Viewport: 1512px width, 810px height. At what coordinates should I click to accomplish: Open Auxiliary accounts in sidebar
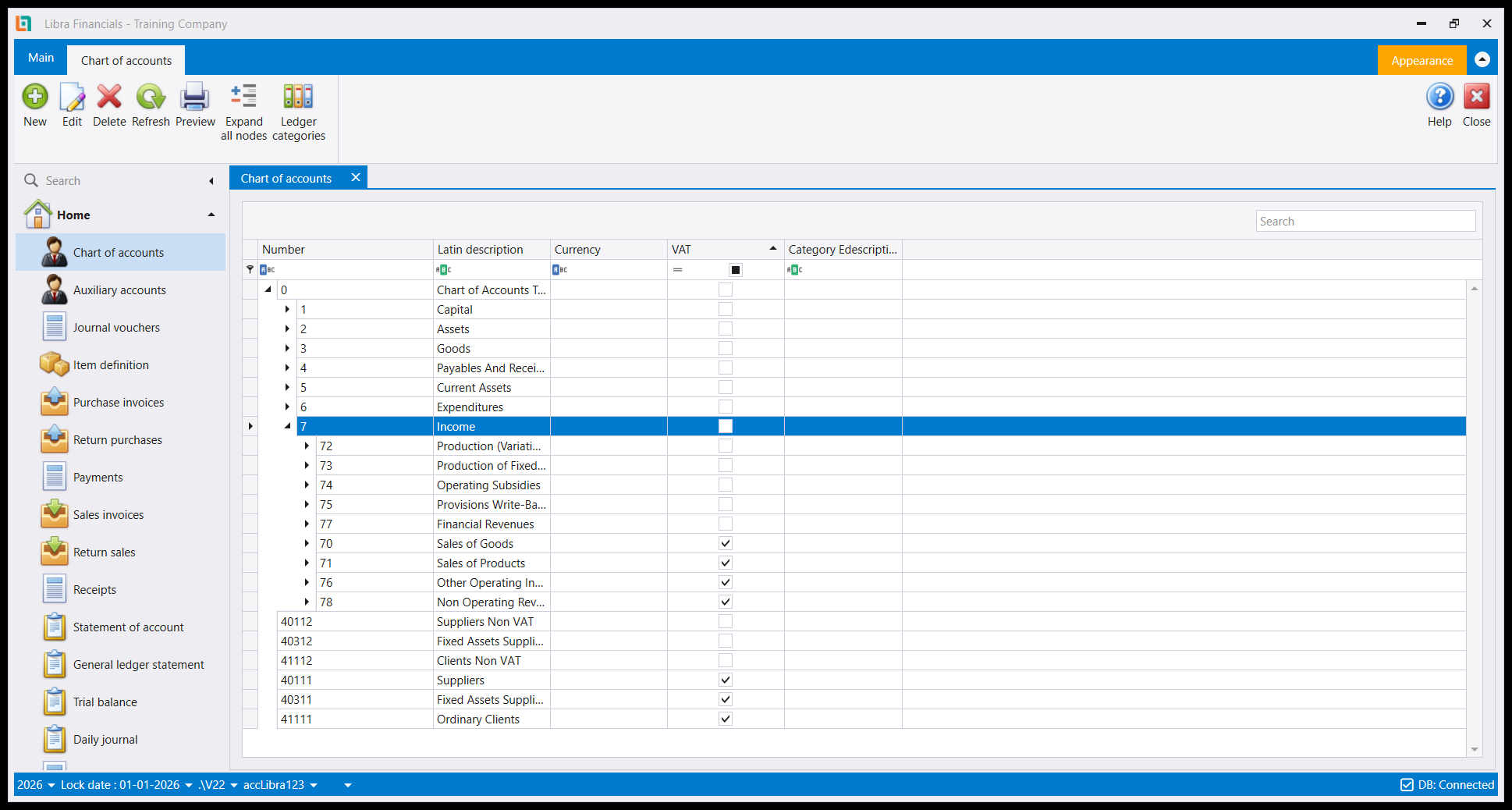coord(120,290)
